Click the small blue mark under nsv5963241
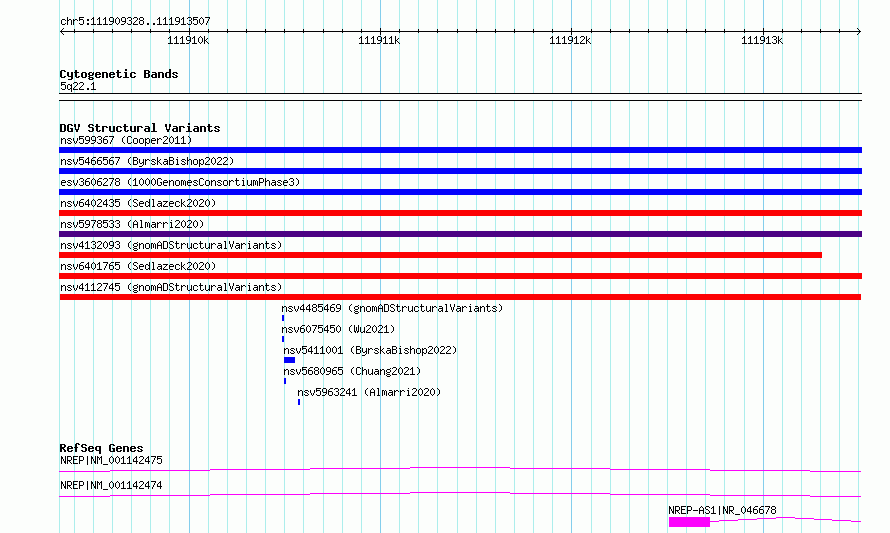This screenshot has width=890, height=533. point(299,402)
